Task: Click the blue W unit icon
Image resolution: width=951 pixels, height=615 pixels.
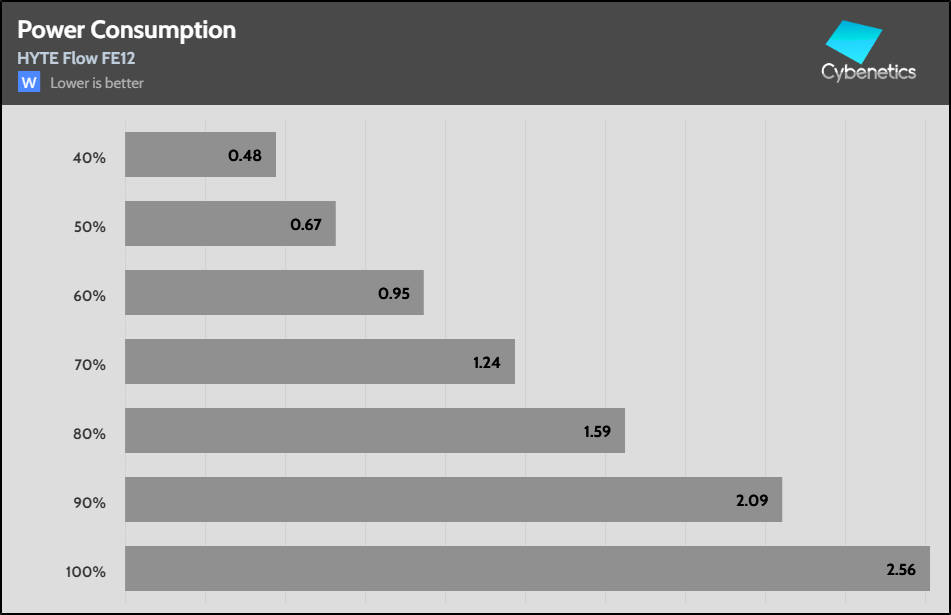Action: coord(28,82)
